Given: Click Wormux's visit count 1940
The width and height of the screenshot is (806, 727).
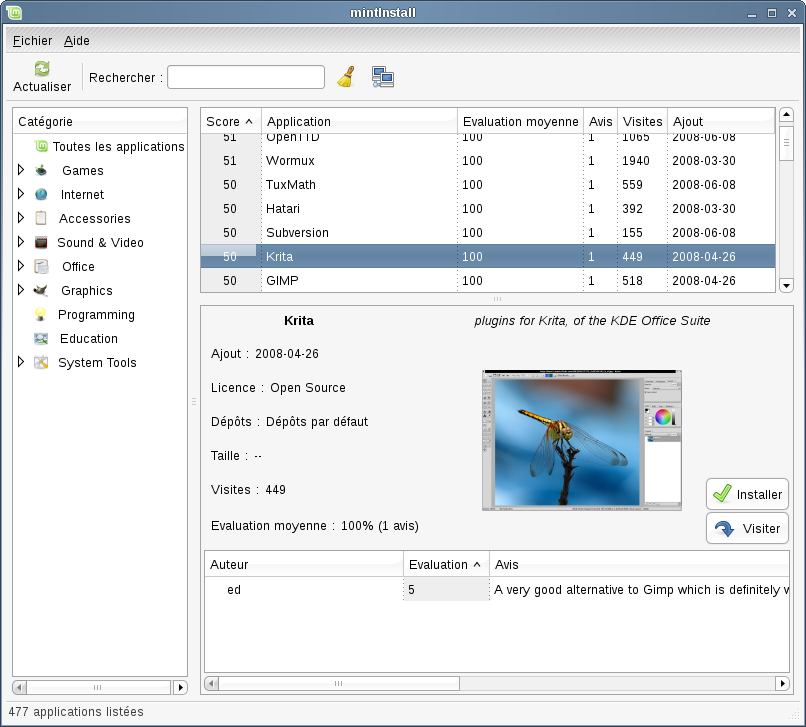Looking at the screenshot, I should click(636, 160).
